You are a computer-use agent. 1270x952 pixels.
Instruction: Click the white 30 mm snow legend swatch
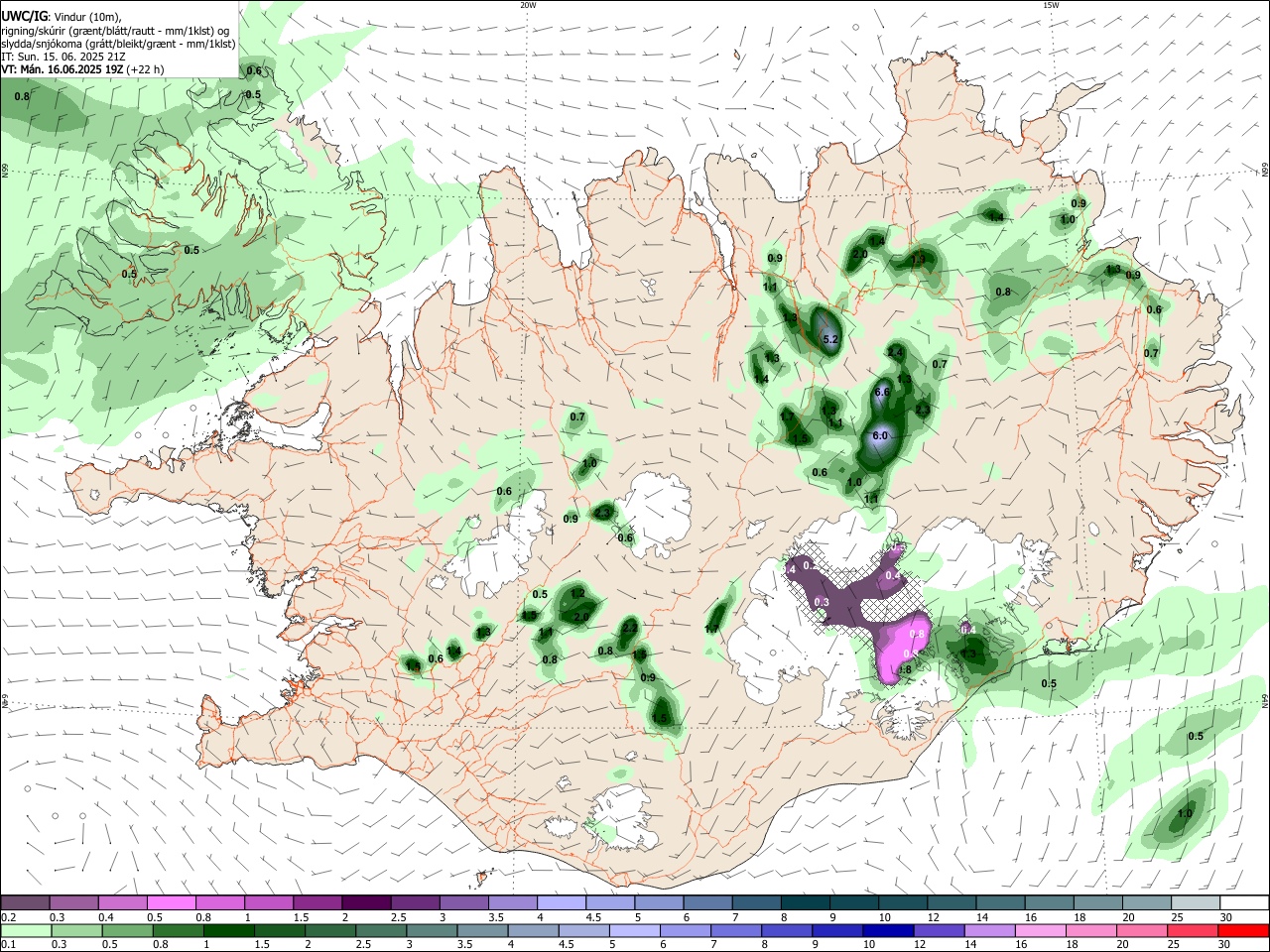[x=1245, y=903]
